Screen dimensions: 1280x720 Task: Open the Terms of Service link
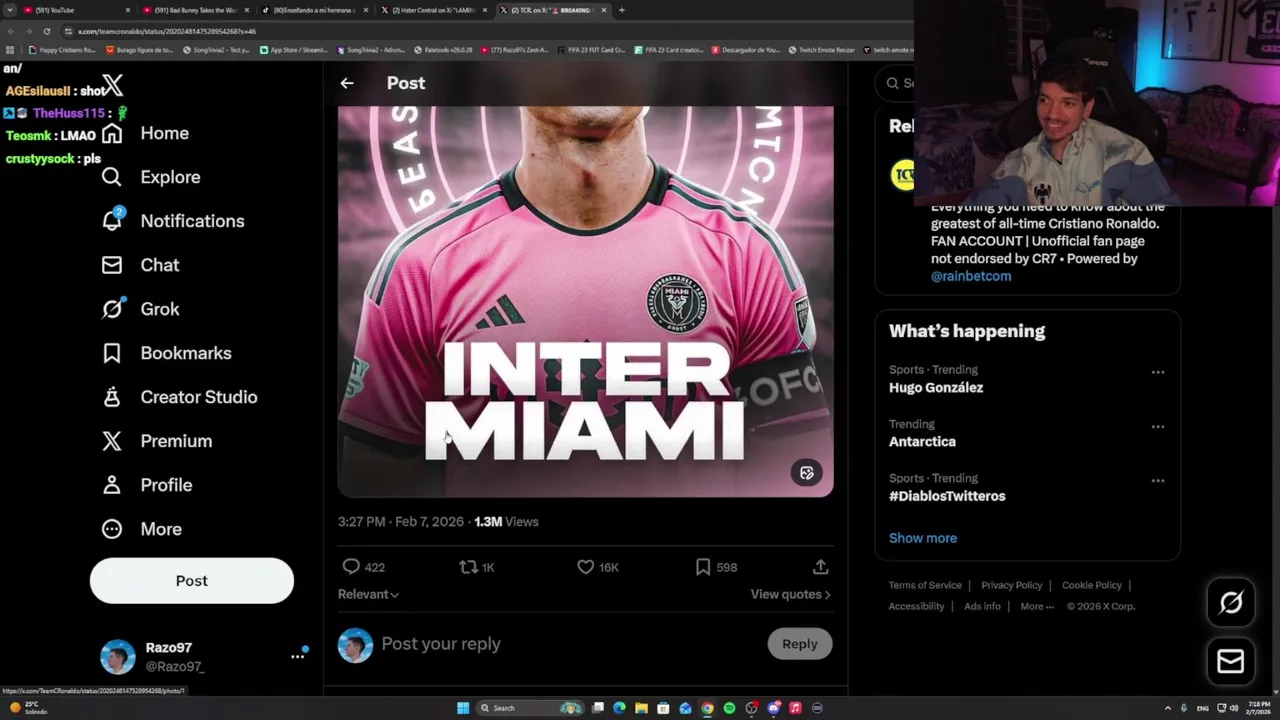tap(925, 585)
